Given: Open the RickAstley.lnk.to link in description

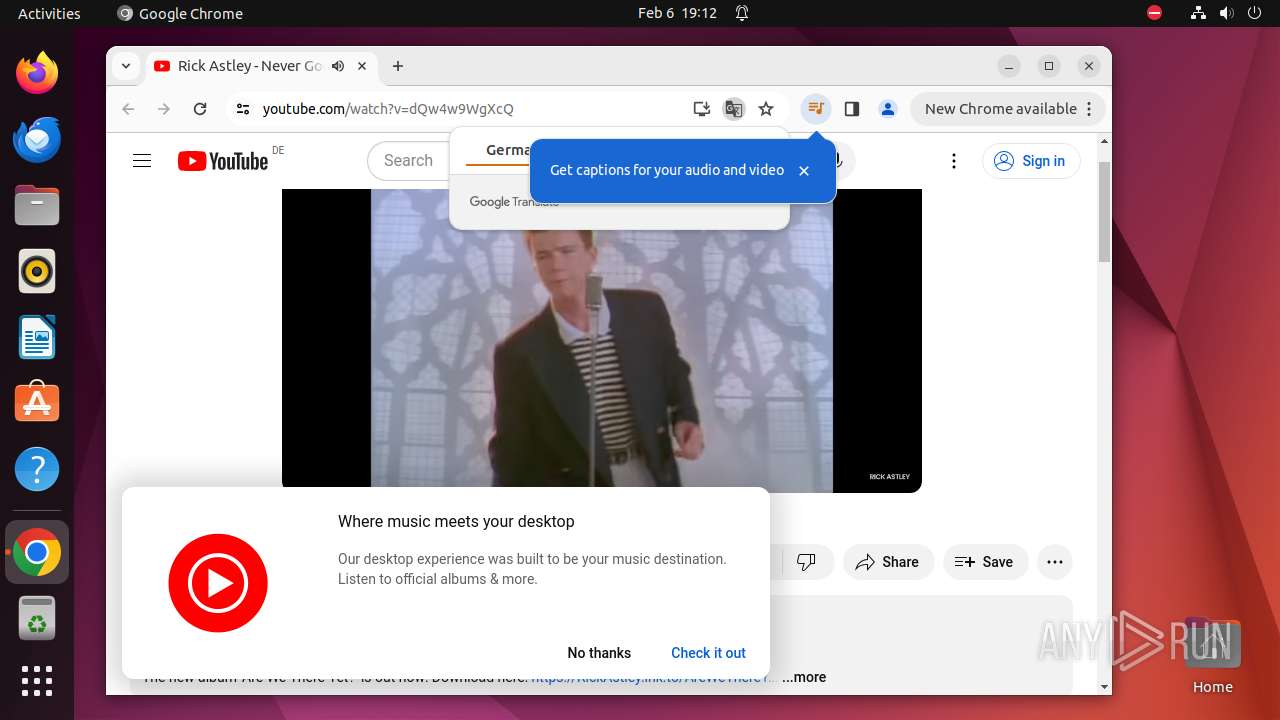Looking at the screenshot, I should tap(653, 677).
